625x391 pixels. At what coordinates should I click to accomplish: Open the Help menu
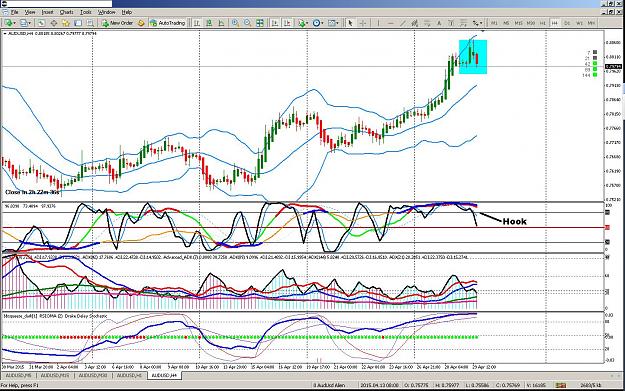[x=127, y=12]
